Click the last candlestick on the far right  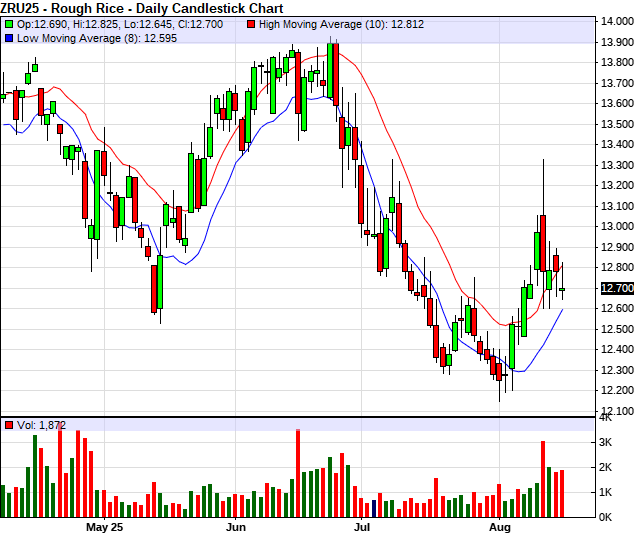[562, 289]
